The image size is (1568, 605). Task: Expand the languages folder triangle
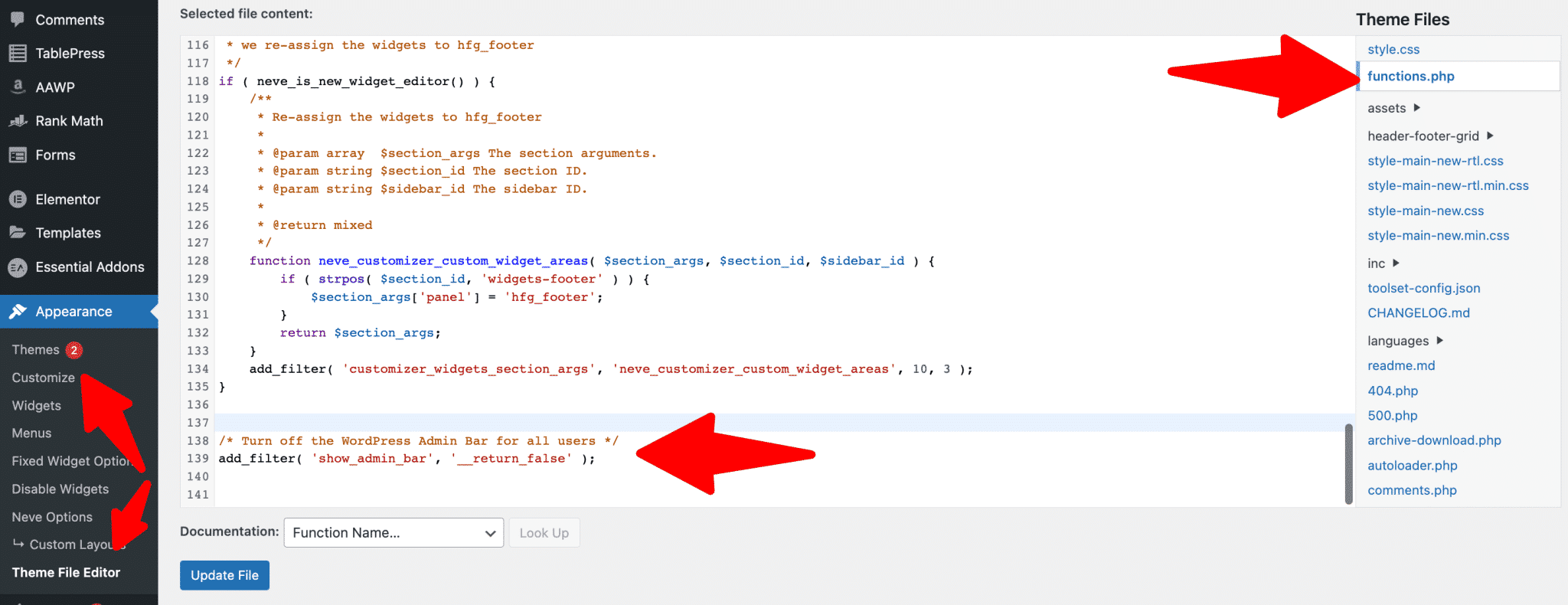pos(1439,340)
